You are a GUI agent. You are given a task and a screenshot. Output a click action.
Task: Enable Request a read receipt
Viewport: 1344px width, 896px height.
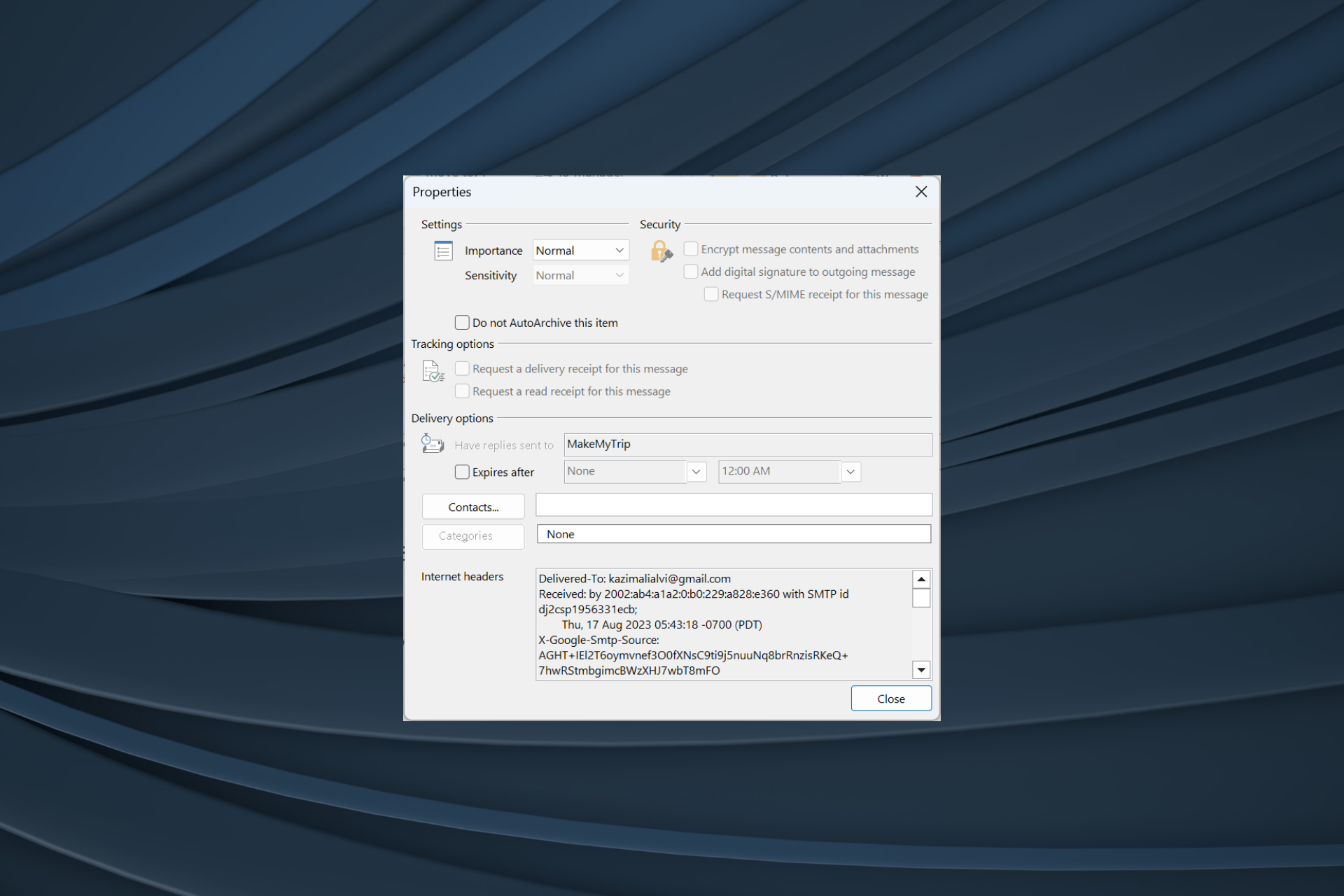pos(461,390)
